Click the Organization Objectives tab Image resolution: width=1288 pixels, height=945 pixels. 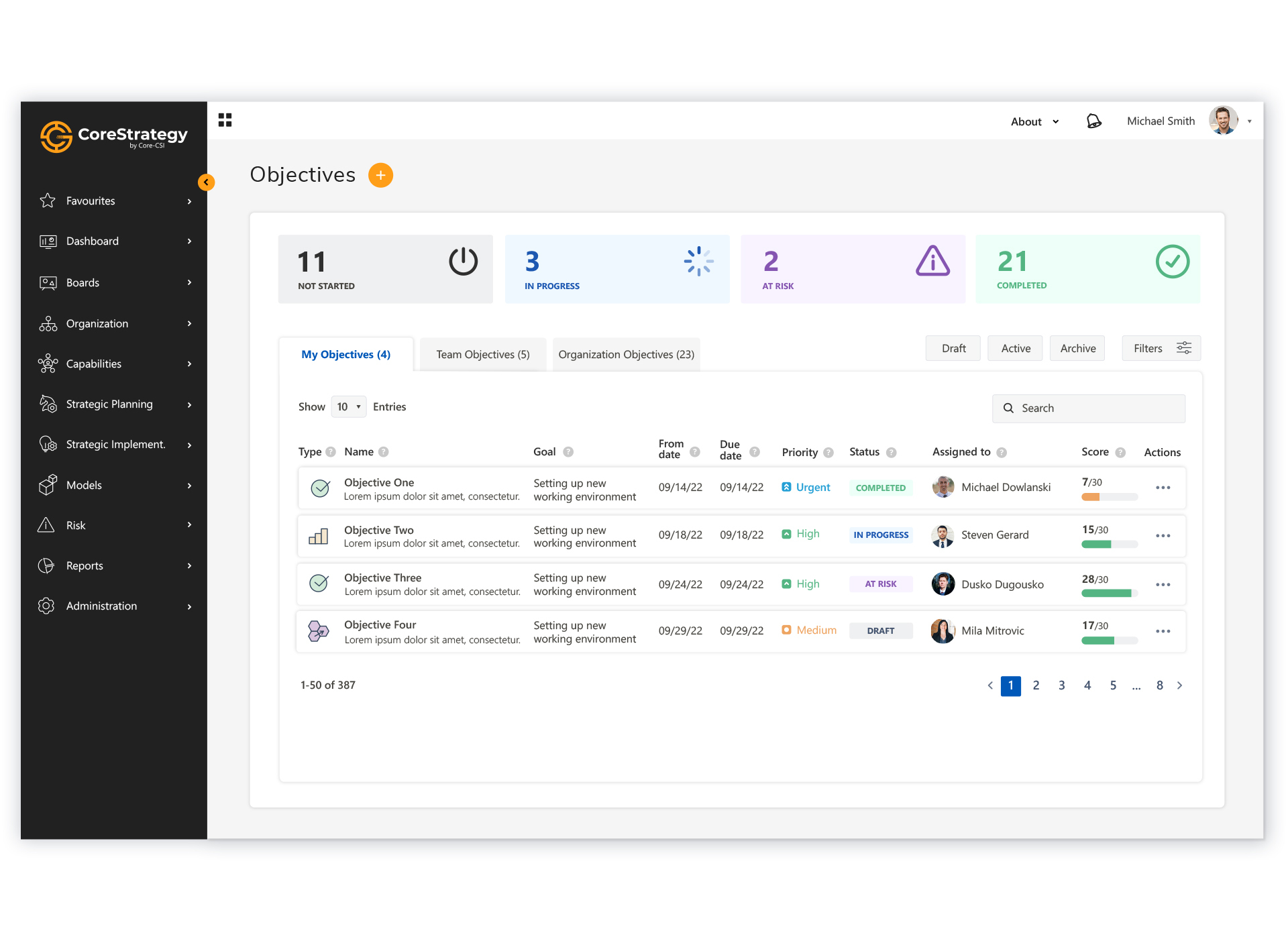click(x=625, y=354)
